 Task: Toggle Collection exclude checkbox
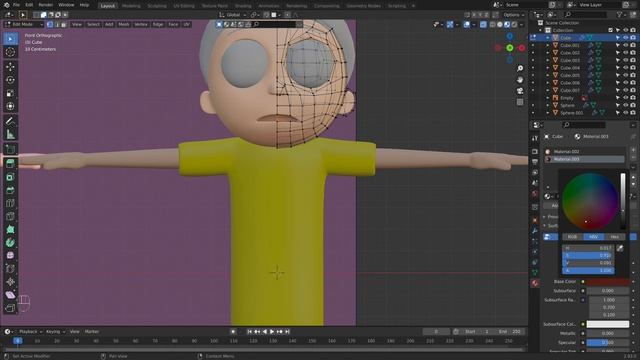click(x=611, y=30)
